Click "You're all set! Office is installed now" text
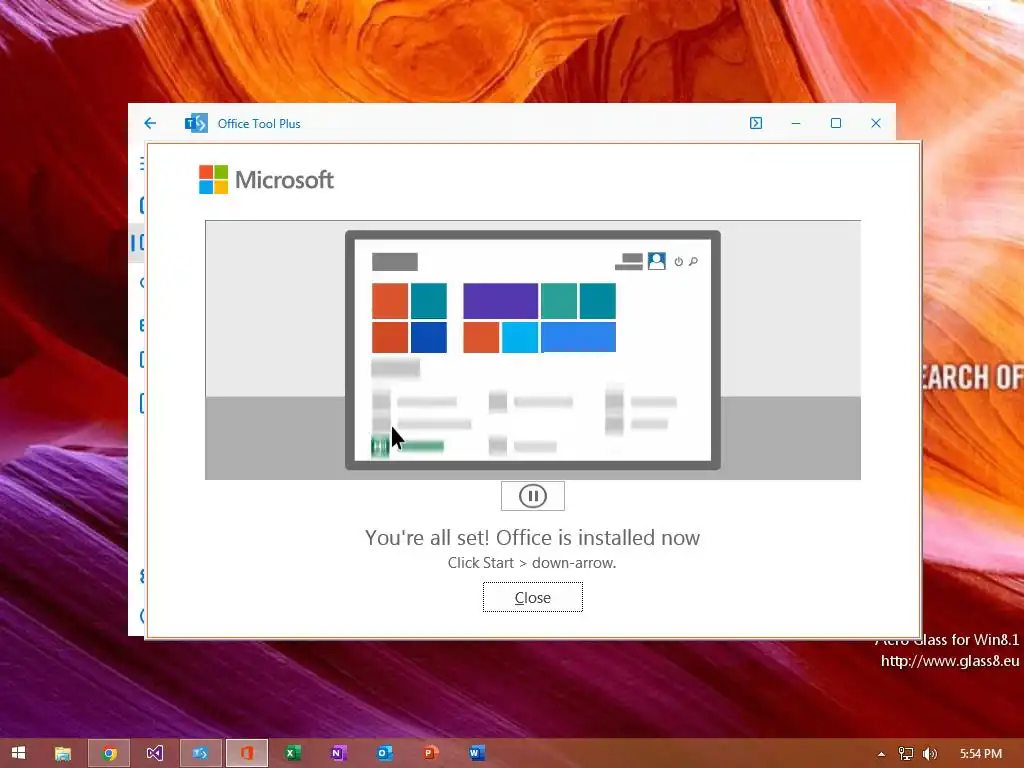1024x768 pixels. (532, 537)
